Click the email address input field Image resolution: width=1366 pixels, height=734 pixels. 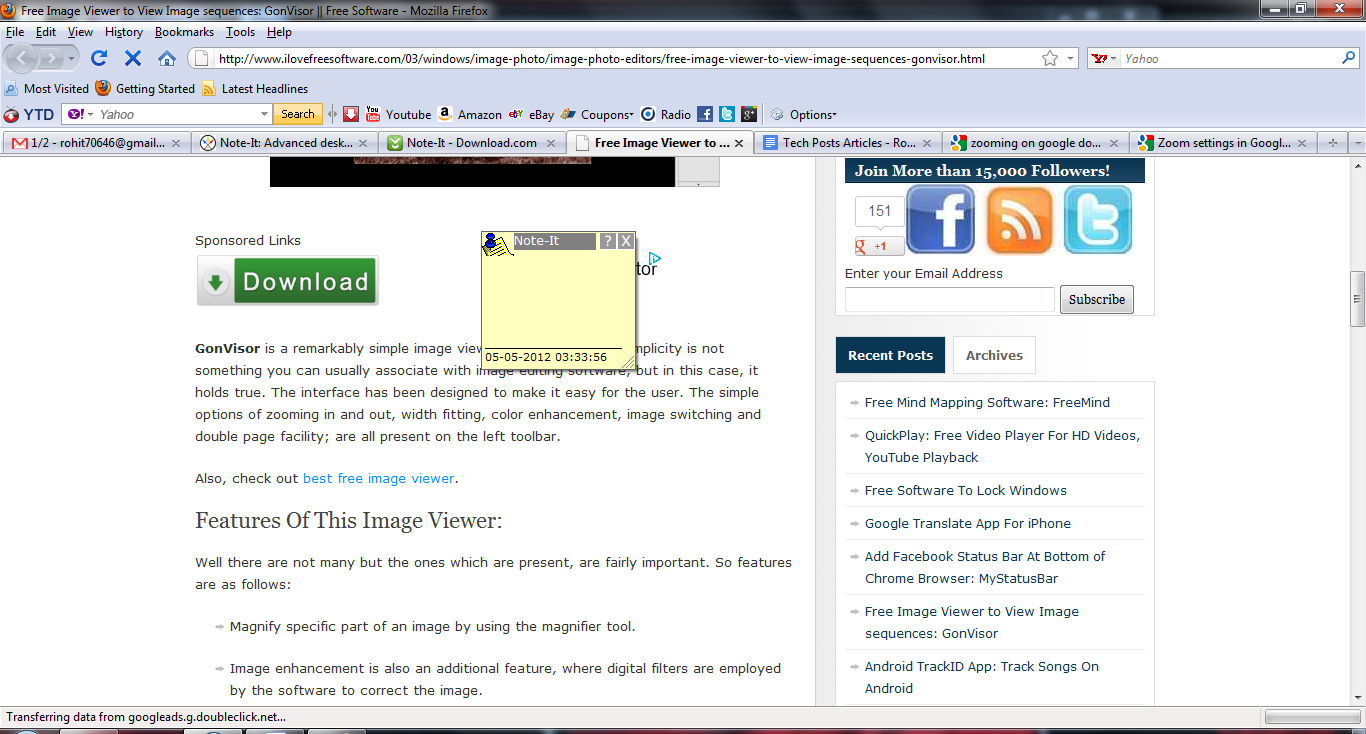click(x=950, y=300)
